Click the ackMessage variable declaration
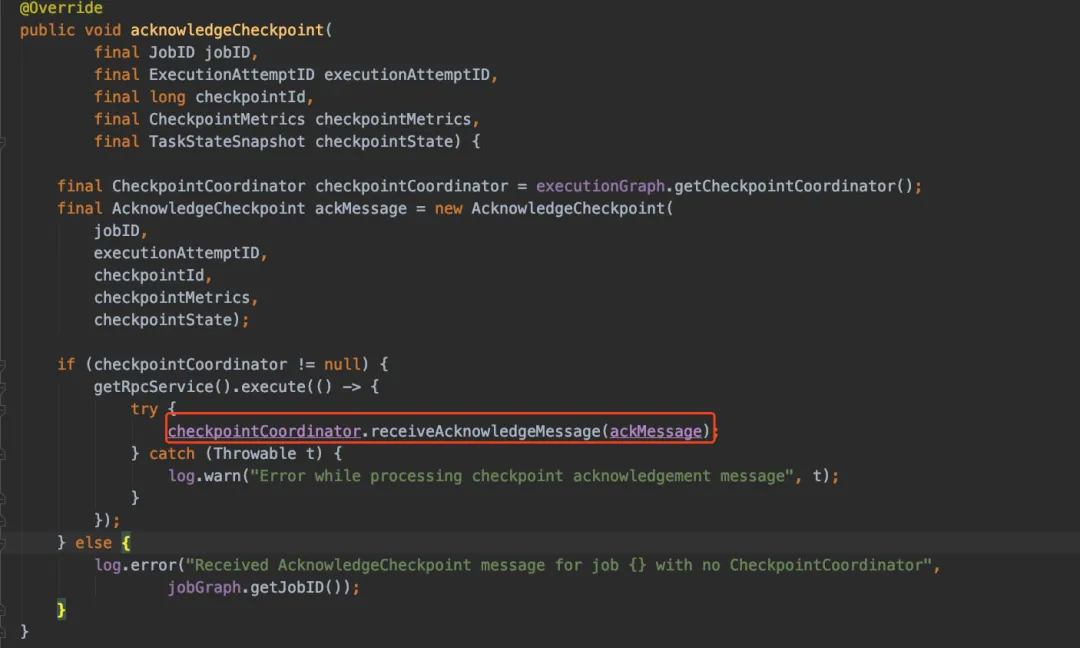The height and width of the screenshot is (648, 1080). coord(361,209)
